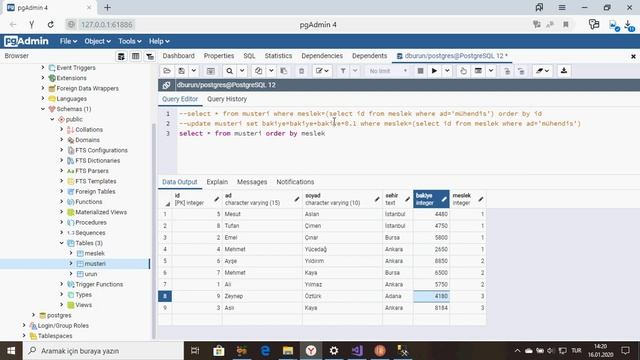
Task: Switch to the Statistics tab
Action: coord(278,56)
